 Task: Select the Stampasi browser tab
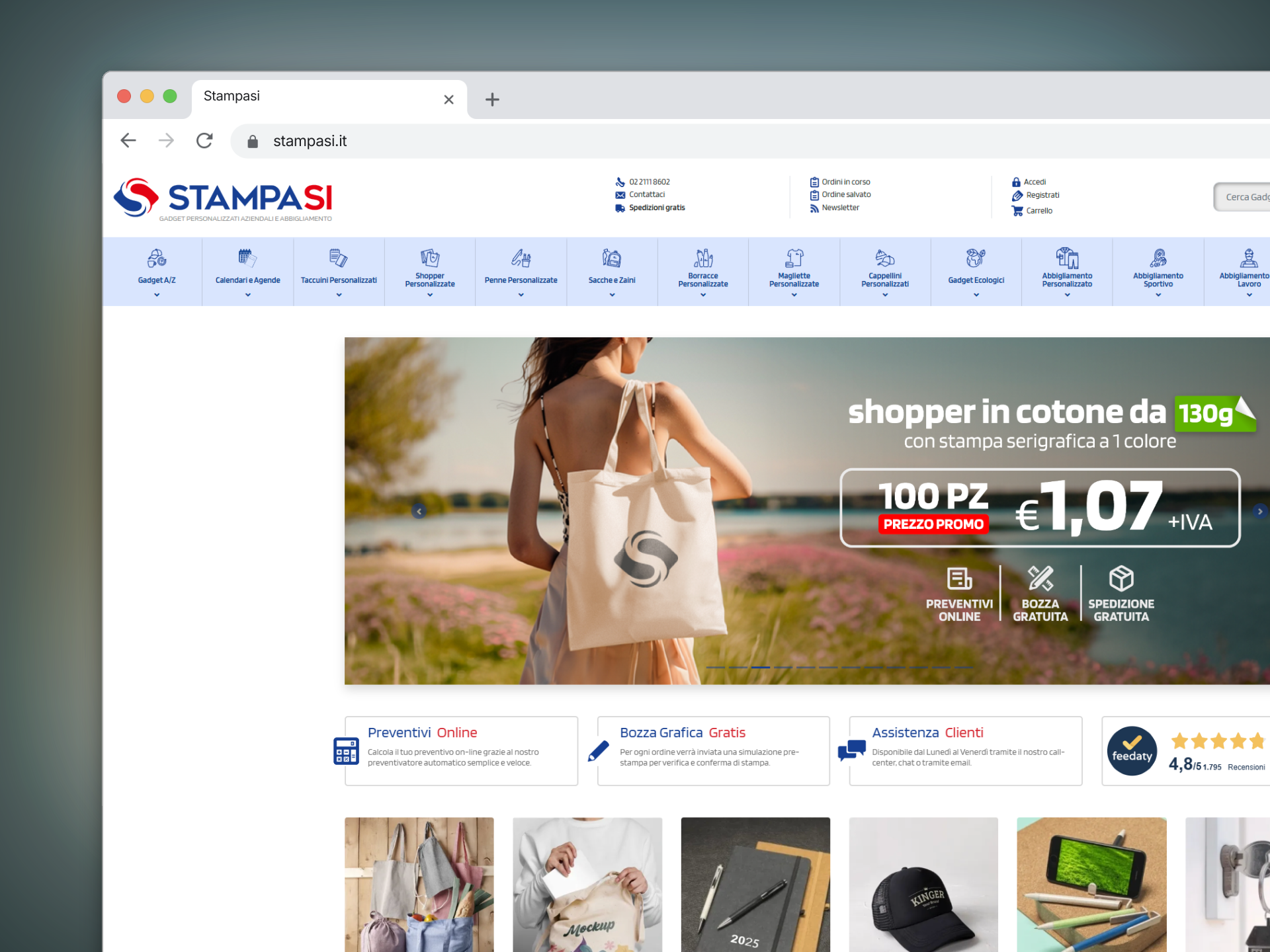click(x=329, y=99)
